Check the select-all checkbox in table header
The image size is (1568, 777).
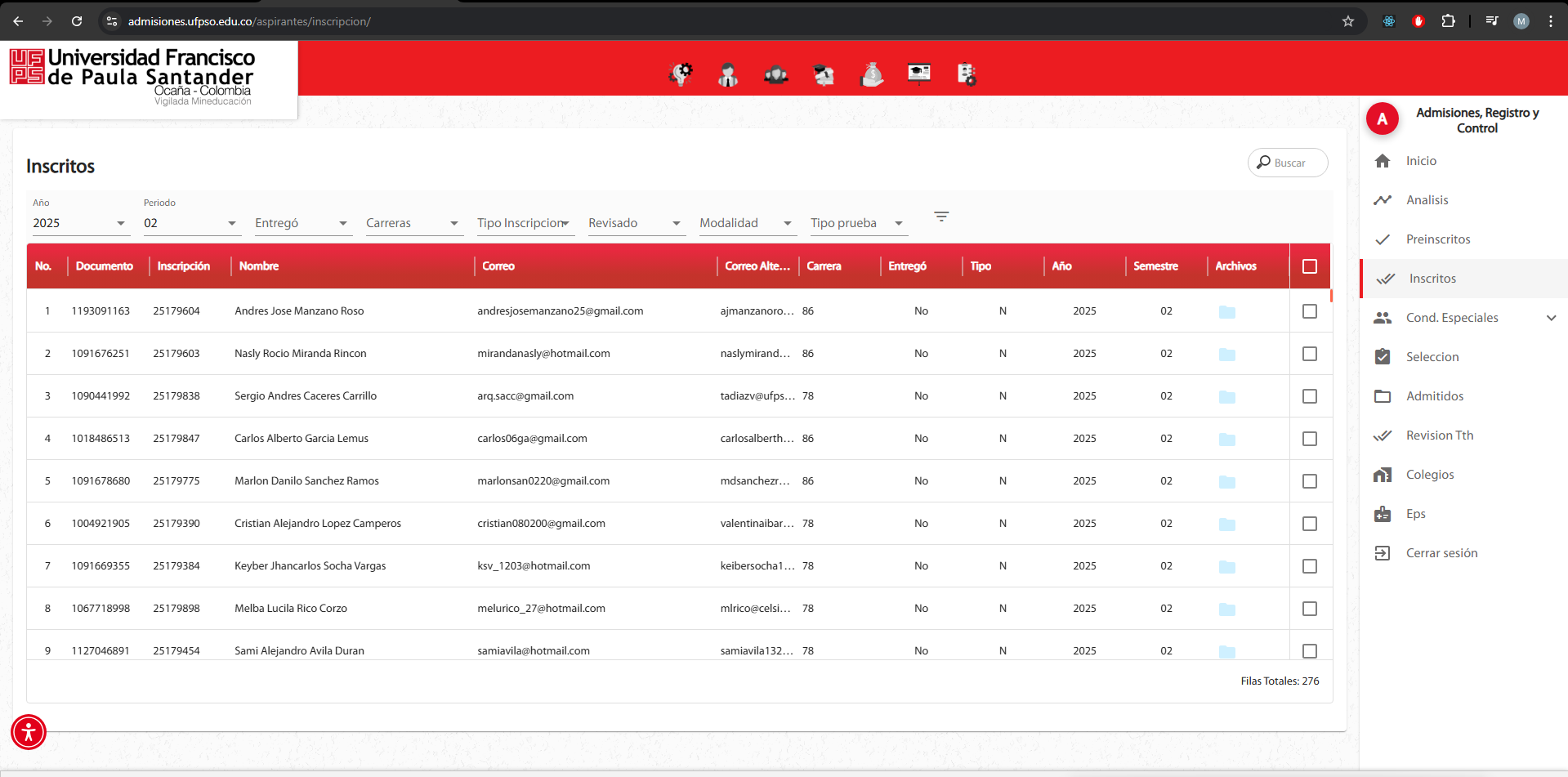coord(1309,266)
